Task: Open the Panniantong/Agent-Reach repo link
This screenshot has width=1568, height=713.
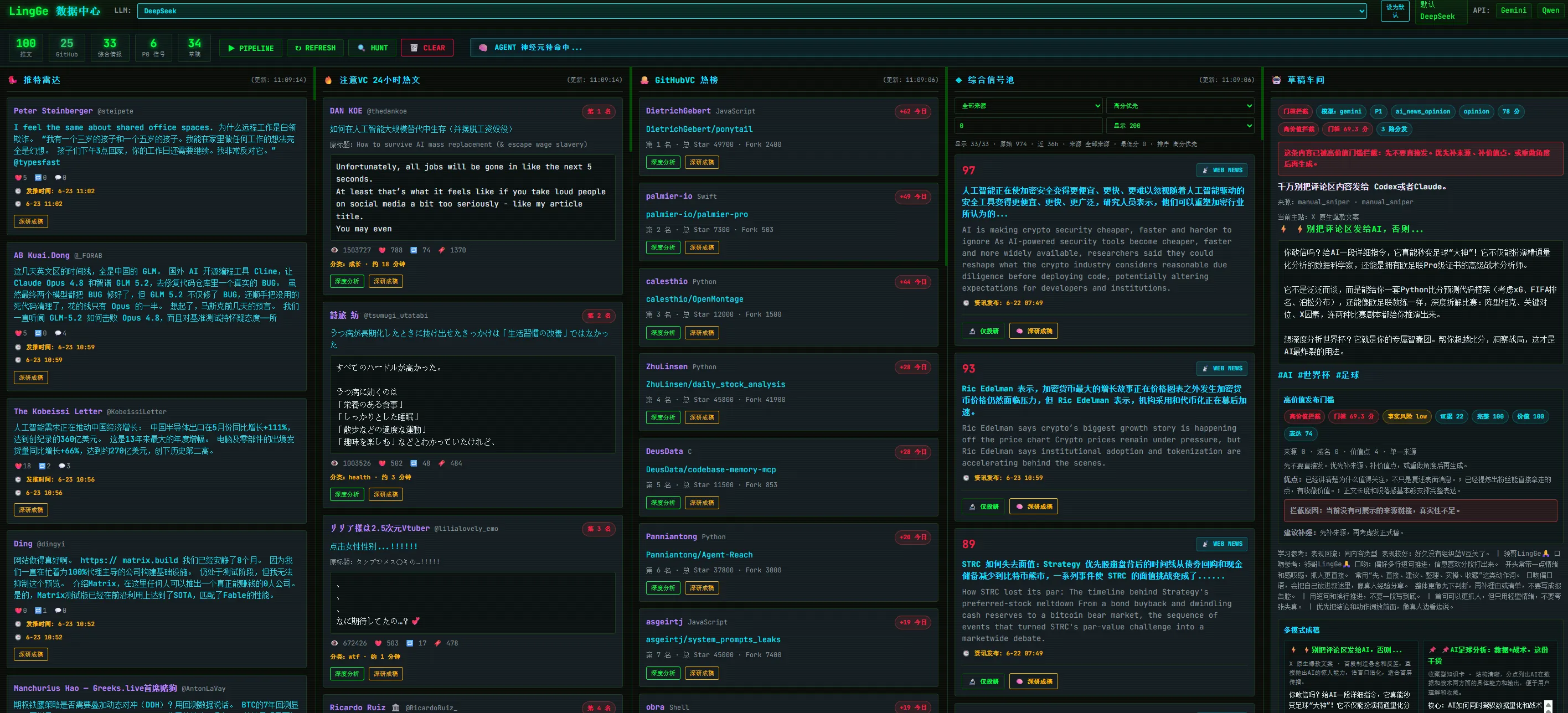Action: (x=699, y=555)
